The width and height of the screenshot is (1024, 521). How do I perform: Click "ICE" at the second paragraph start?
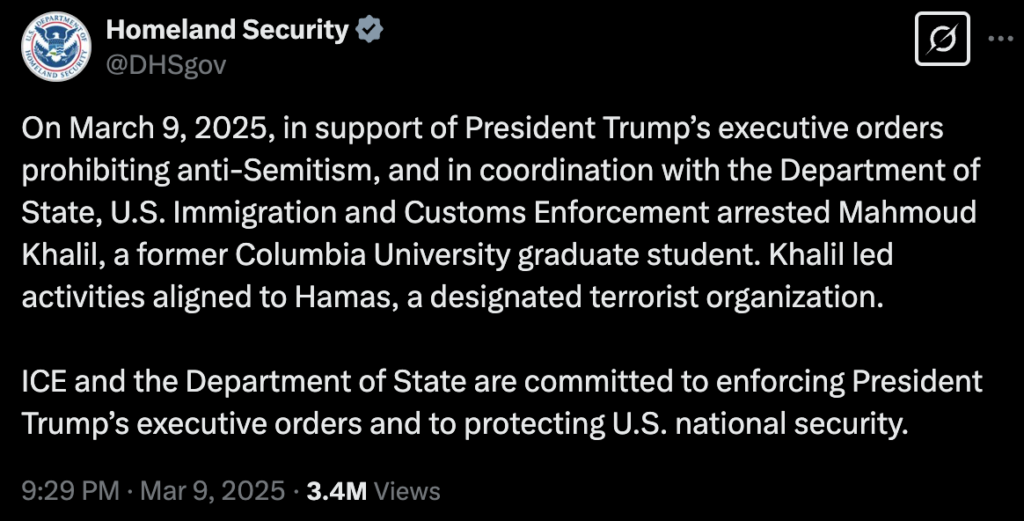[46, 382]
